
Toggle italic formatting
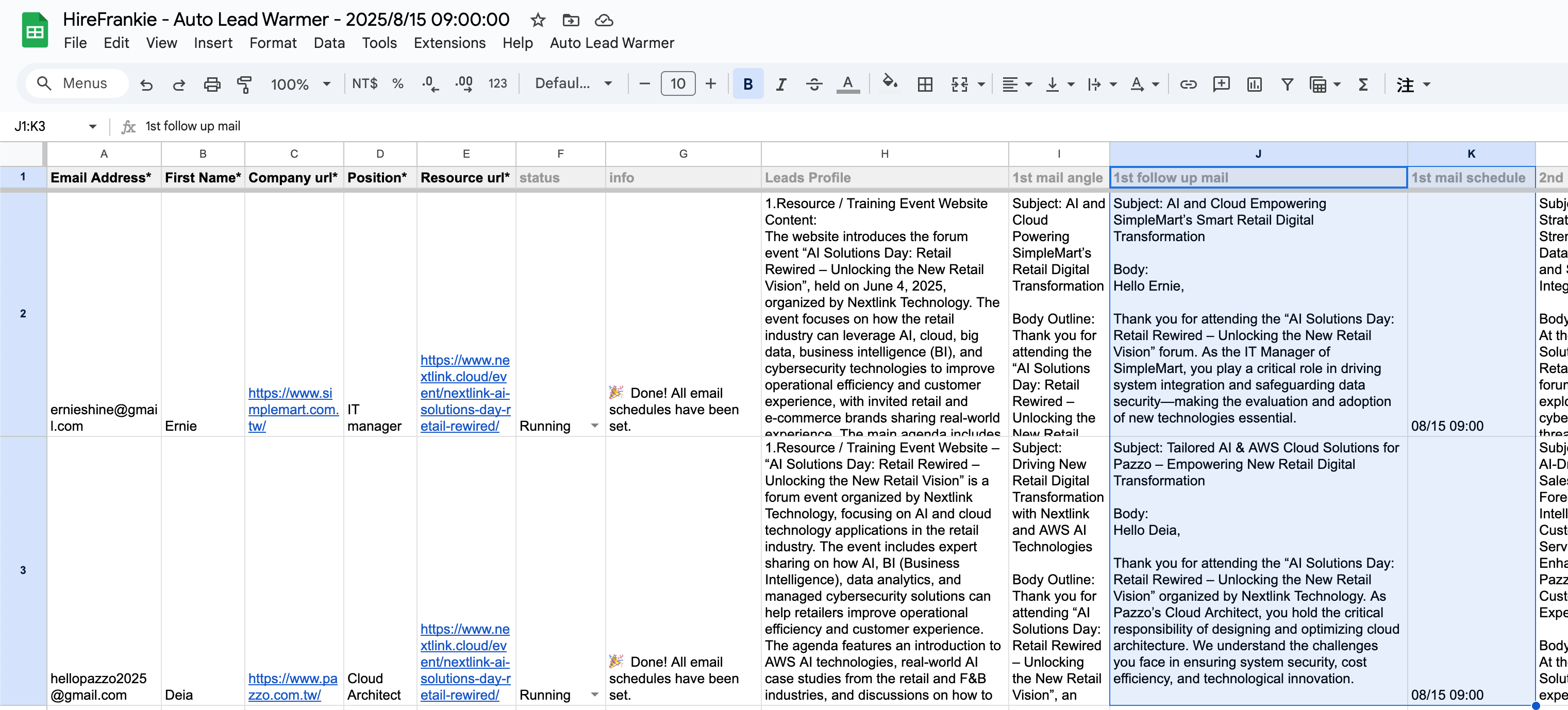780,84
